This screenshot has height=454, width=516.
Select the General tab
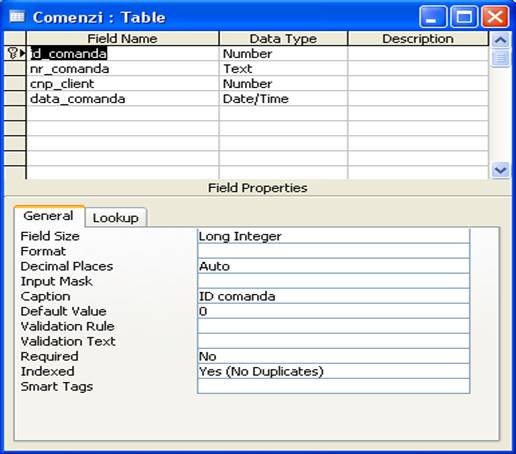(48, 216)
